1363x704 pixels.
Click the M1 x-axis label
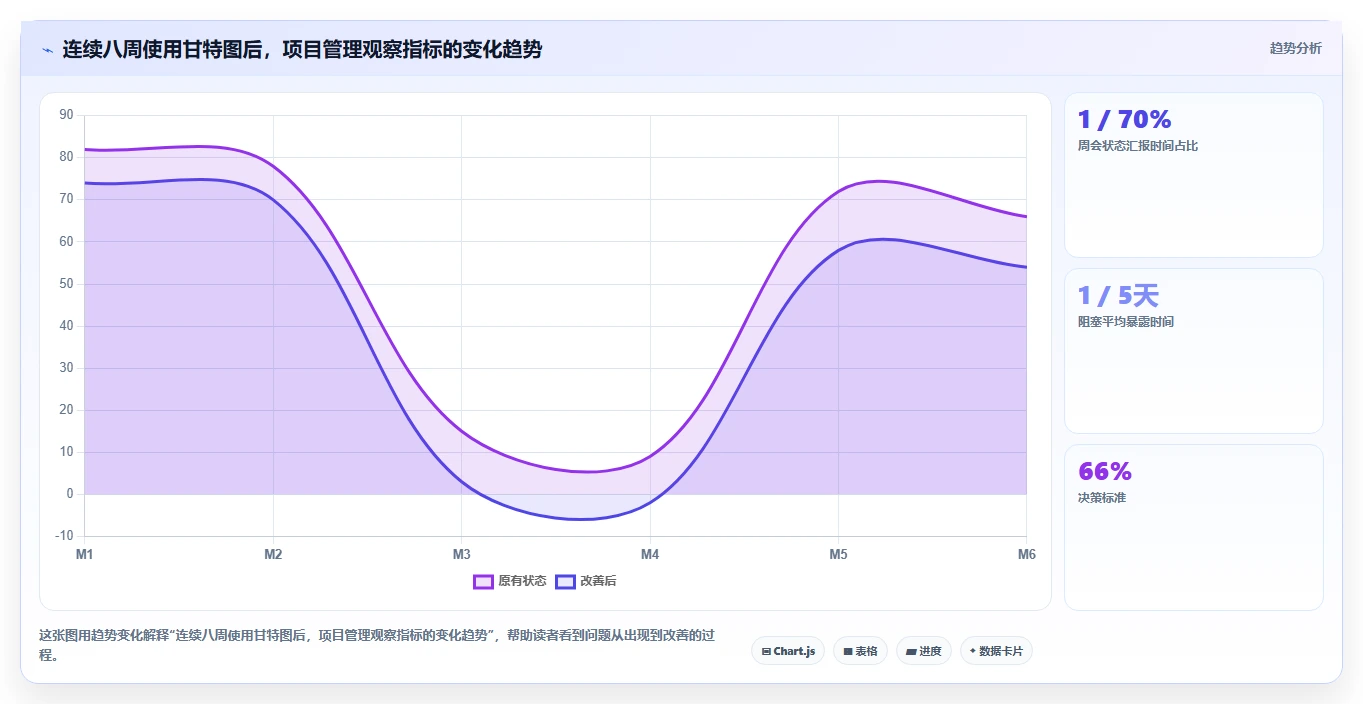tap(85, 554)
